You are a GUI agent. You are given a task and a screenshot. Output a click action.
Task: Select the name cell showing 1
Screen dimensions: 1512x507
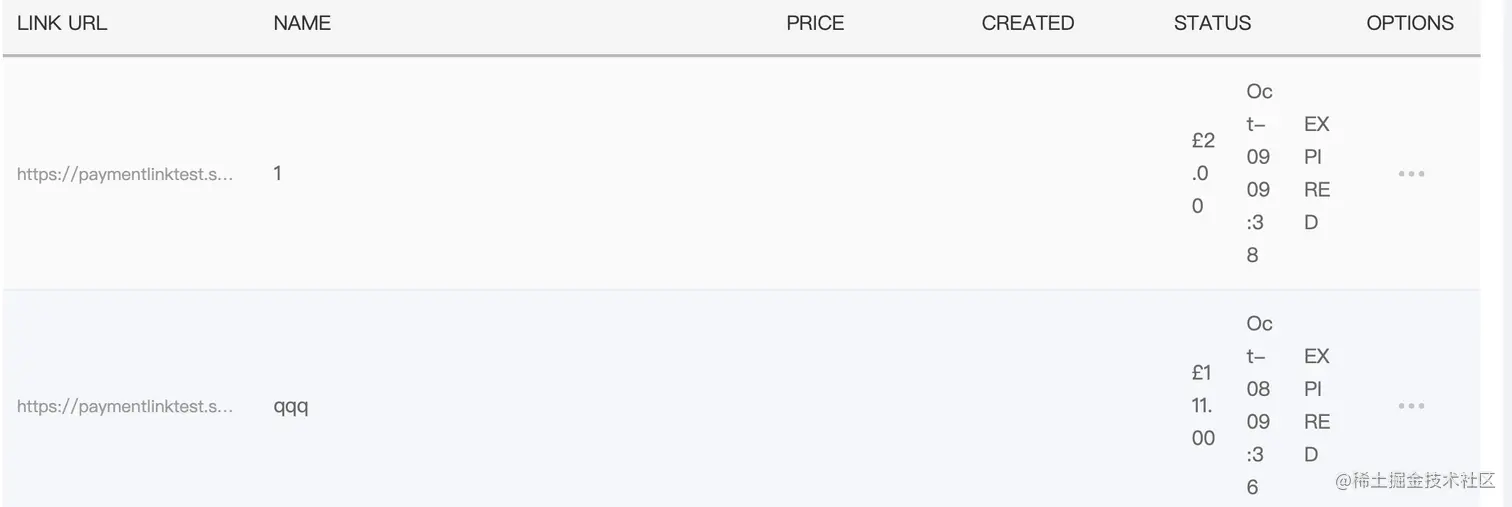pos(277,174)
